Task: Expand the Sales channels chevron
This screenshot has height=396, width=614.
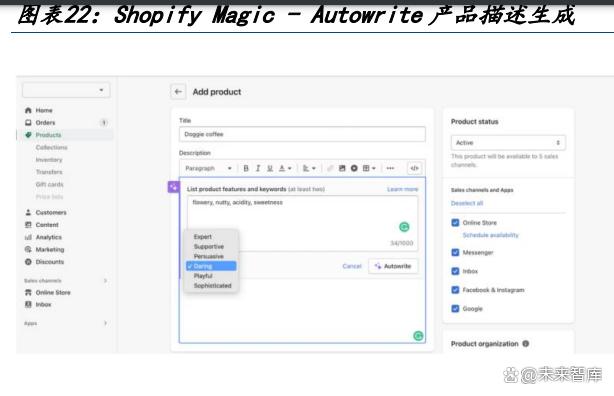Action: pos(105,280)
